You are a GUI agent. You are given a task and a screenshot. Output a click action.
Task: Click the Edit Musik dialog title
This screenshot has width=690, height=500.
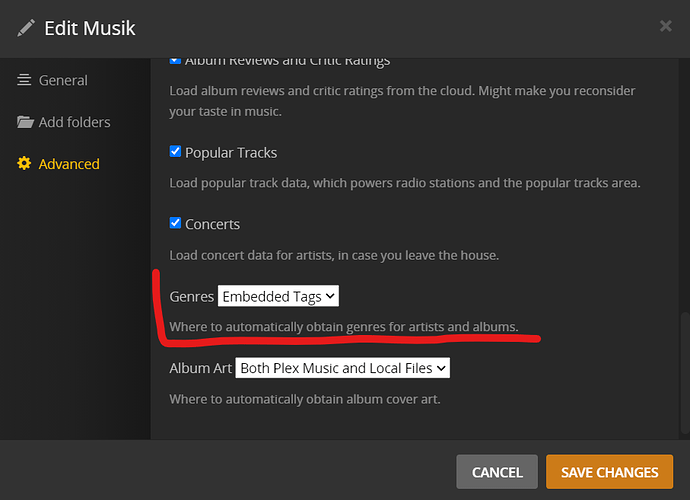coord(90,27)
